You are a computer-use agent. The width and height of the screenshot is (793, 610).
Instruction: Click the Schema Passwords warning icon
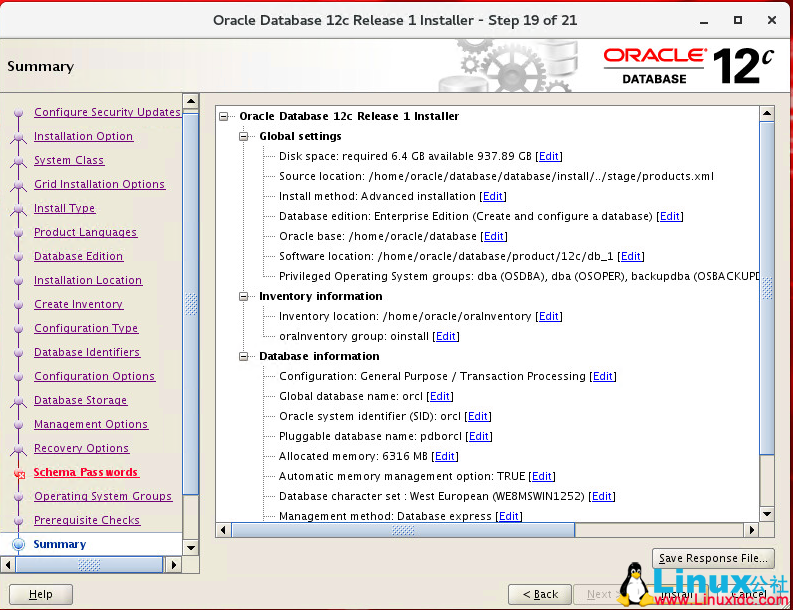click(x=19, y=474)
